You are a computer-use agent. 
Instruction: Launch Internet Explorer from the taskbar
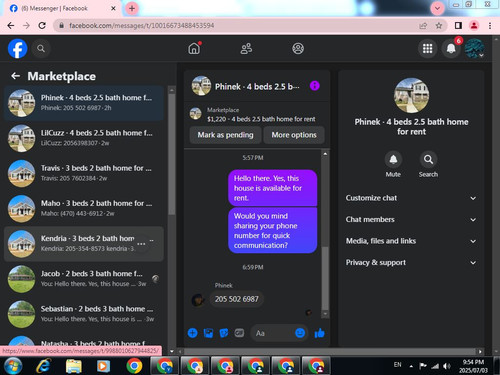44,366
